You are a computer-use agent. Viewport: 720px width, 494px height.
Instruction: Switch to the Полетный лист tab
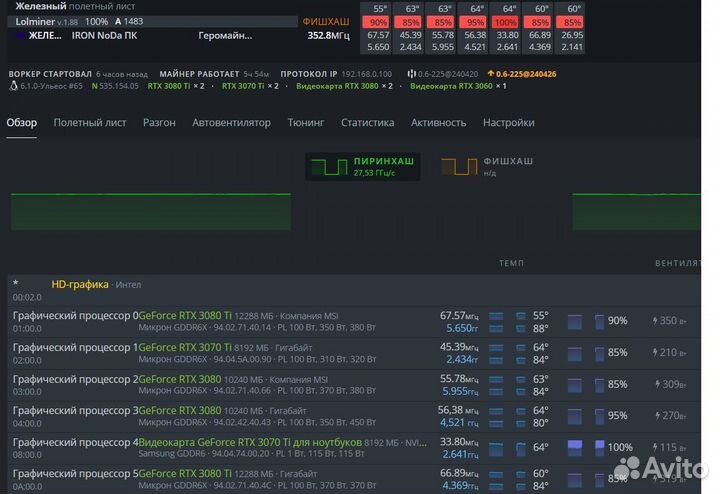click(90, 123)
